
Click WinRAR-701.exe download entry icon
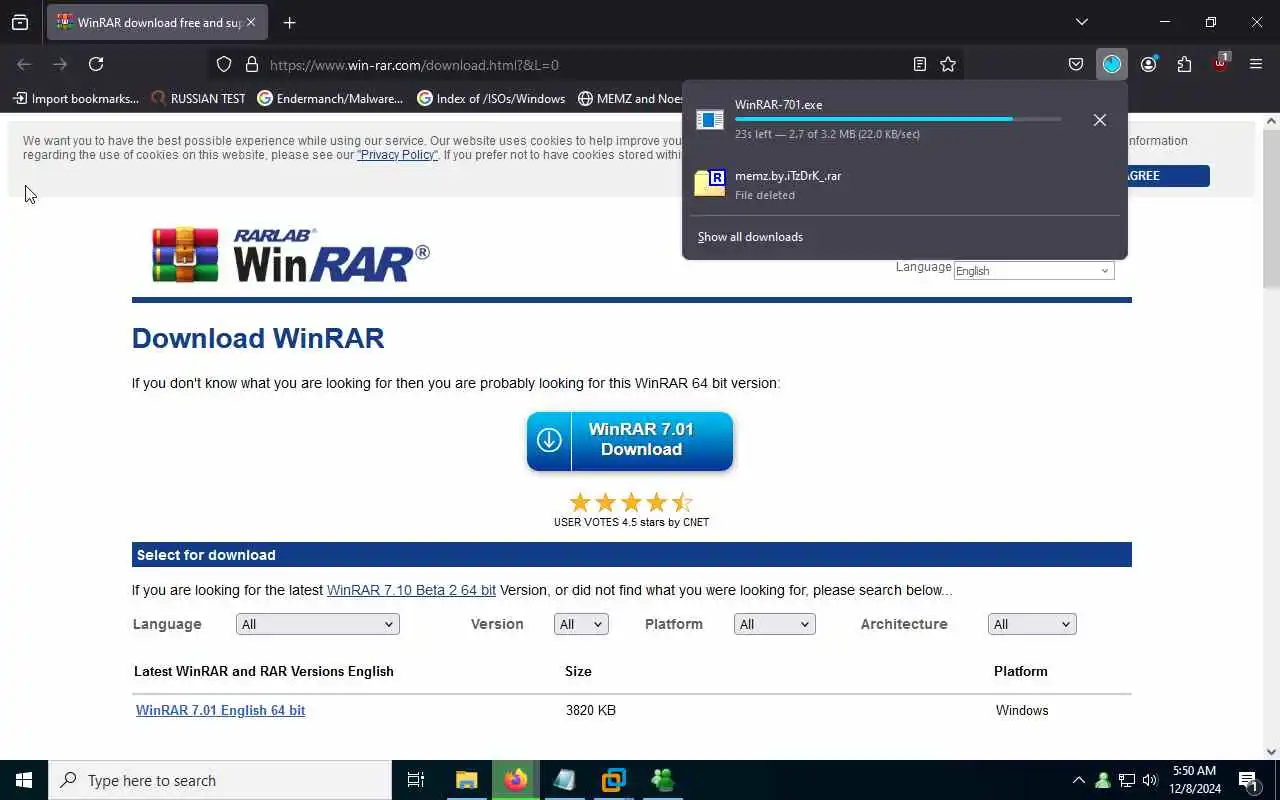(x=710, y=120)
